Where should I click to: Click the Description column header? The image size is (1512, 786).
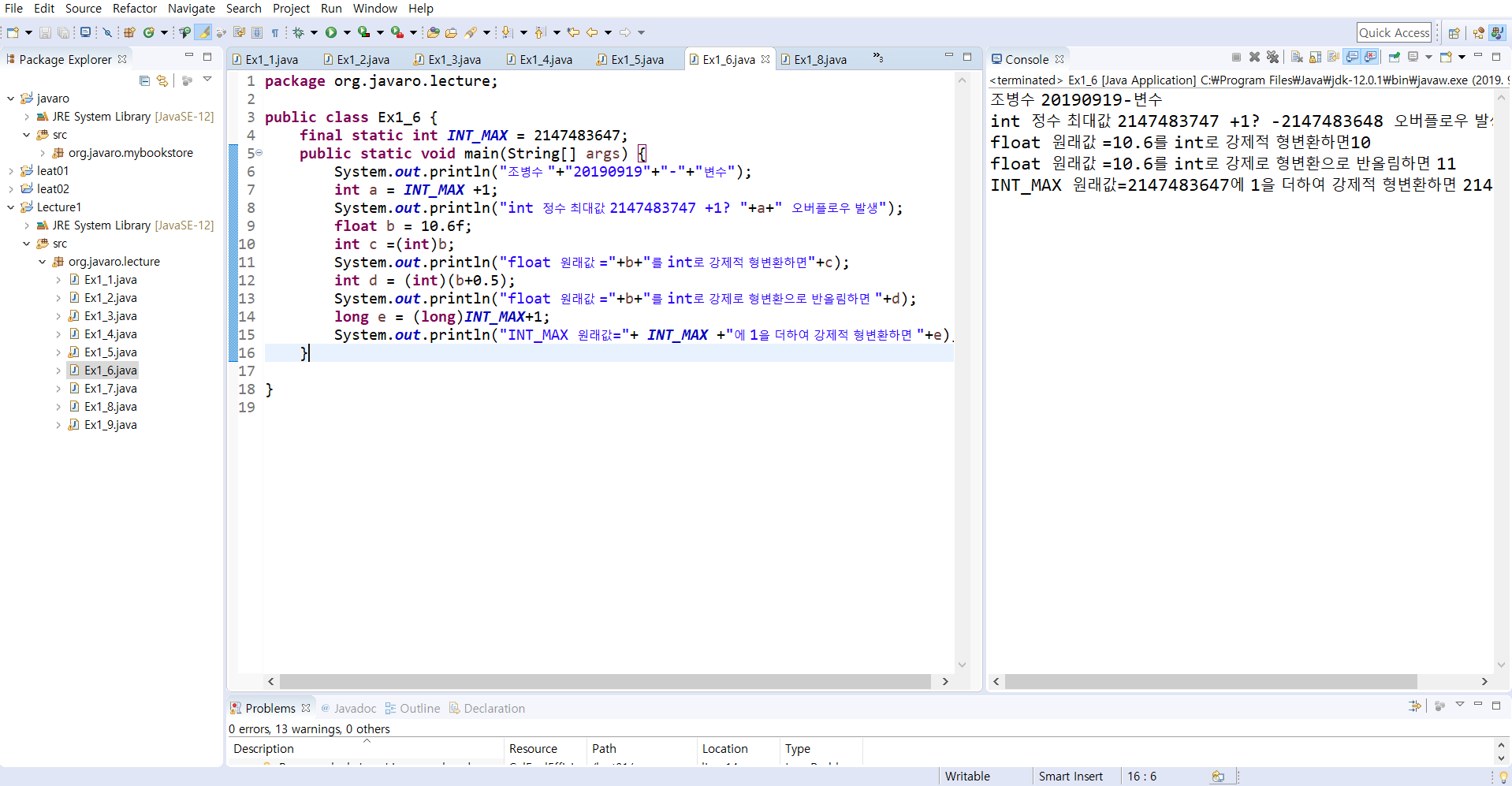(366, 749)
